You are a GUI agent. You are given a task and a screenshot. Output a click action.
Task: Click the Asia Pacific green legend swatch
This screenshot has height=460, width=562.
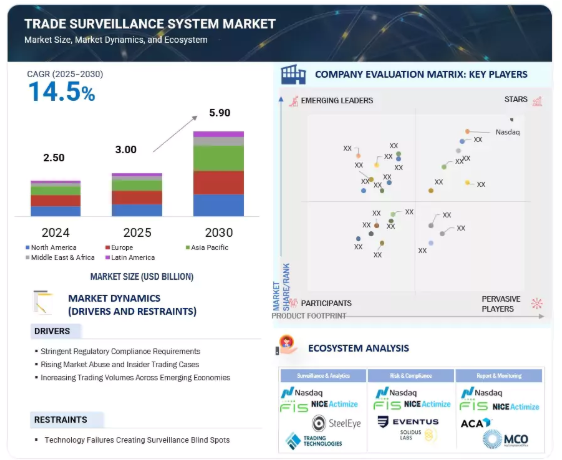point(187,247)
